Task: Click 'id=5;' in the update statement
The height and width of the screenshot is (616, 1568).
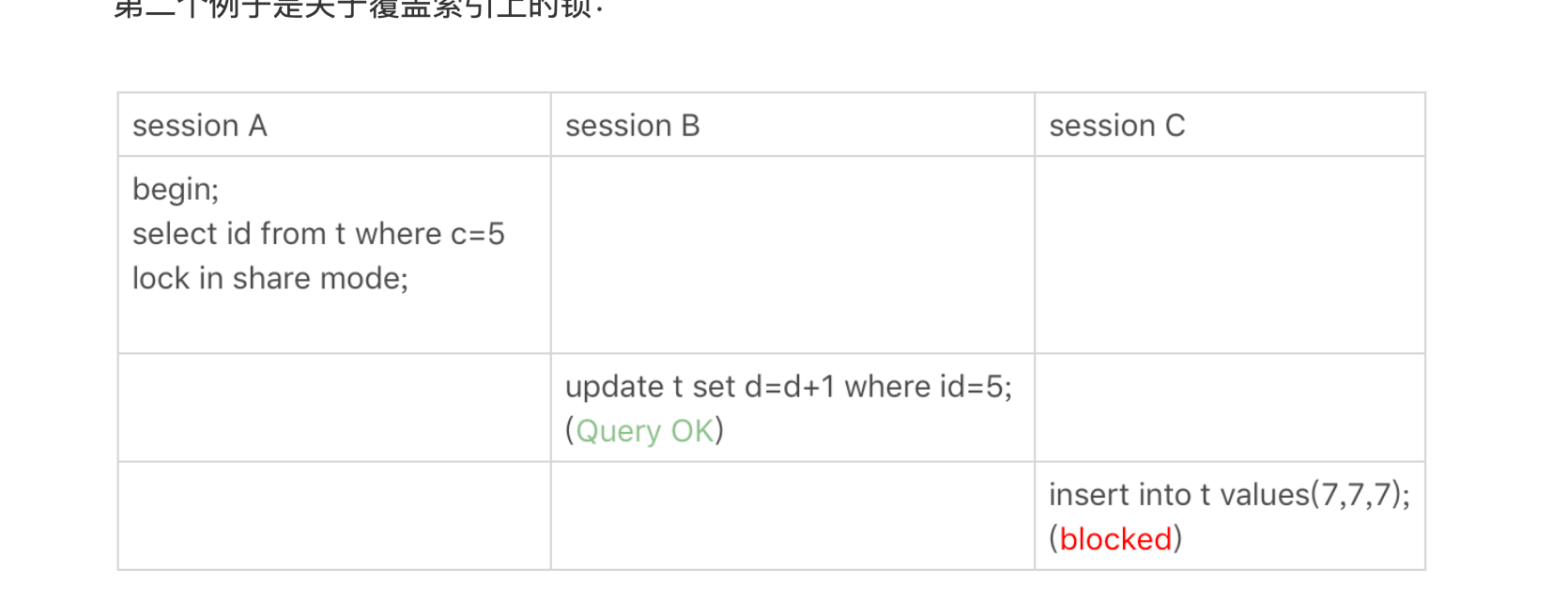Action: click(976, 387)
